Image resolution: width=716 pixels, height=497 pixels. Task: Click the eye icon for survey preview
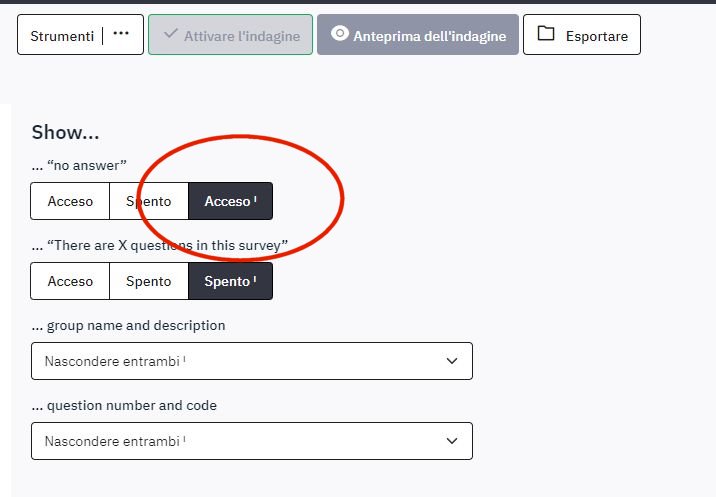tap(339, 34)
